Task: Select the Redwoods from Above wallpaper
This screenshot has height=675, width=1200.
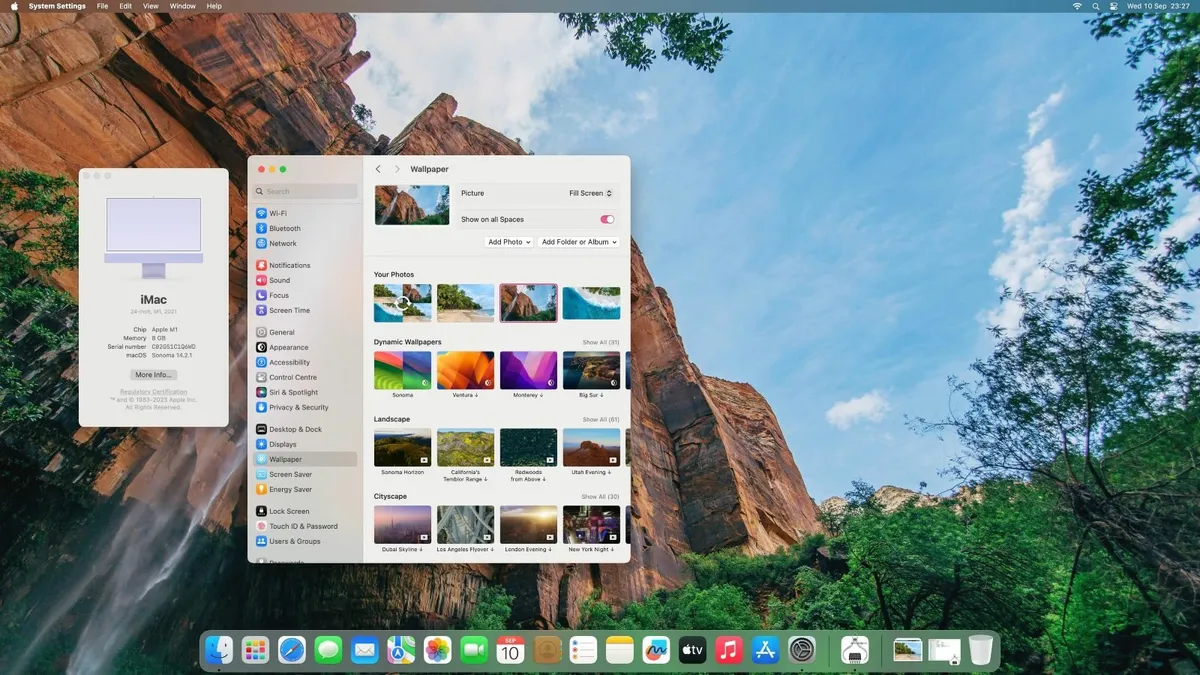Action: click(x=528, y=448)
